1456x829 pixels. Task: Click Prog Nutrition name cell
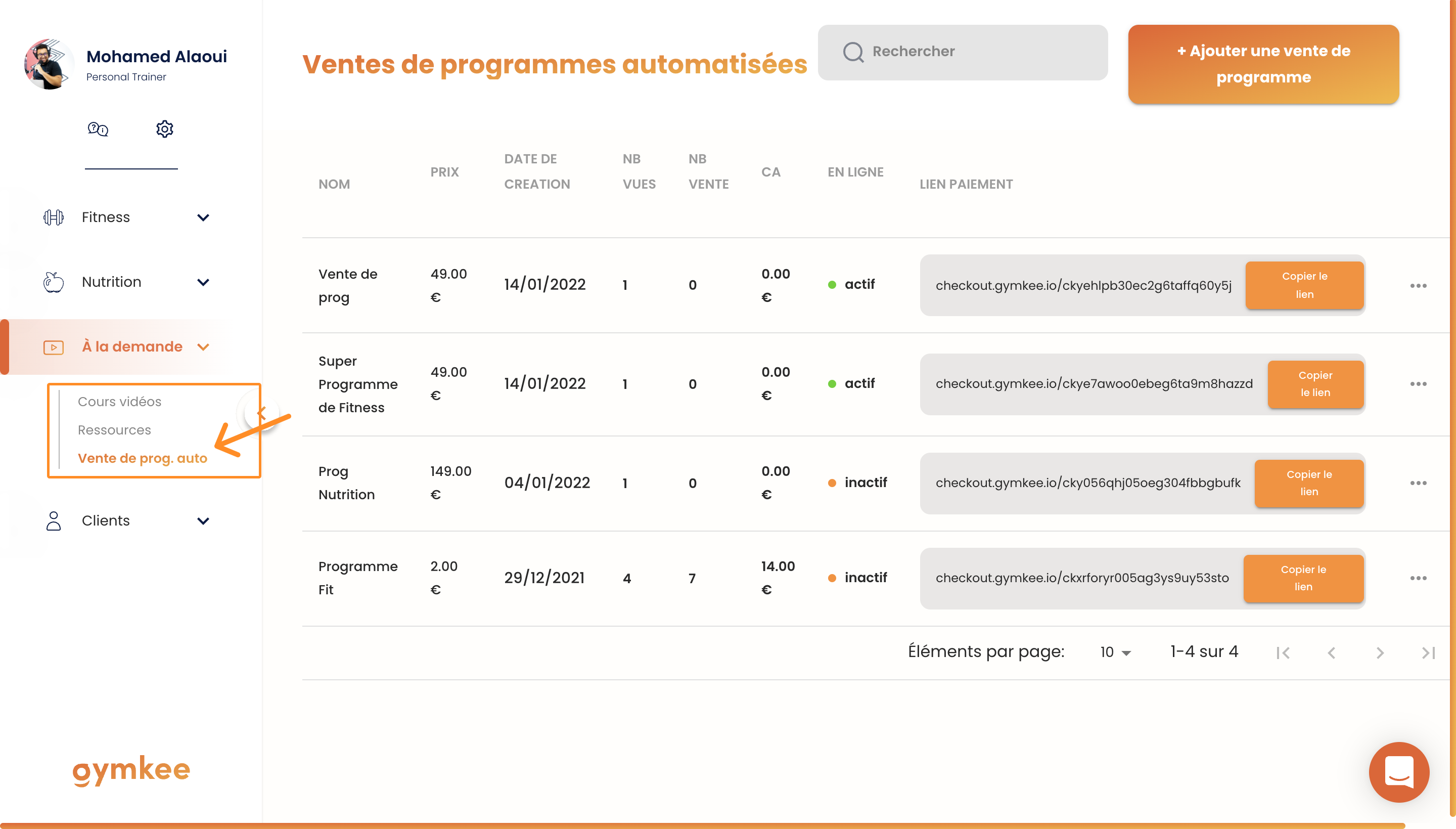click(x=346, y=483)
